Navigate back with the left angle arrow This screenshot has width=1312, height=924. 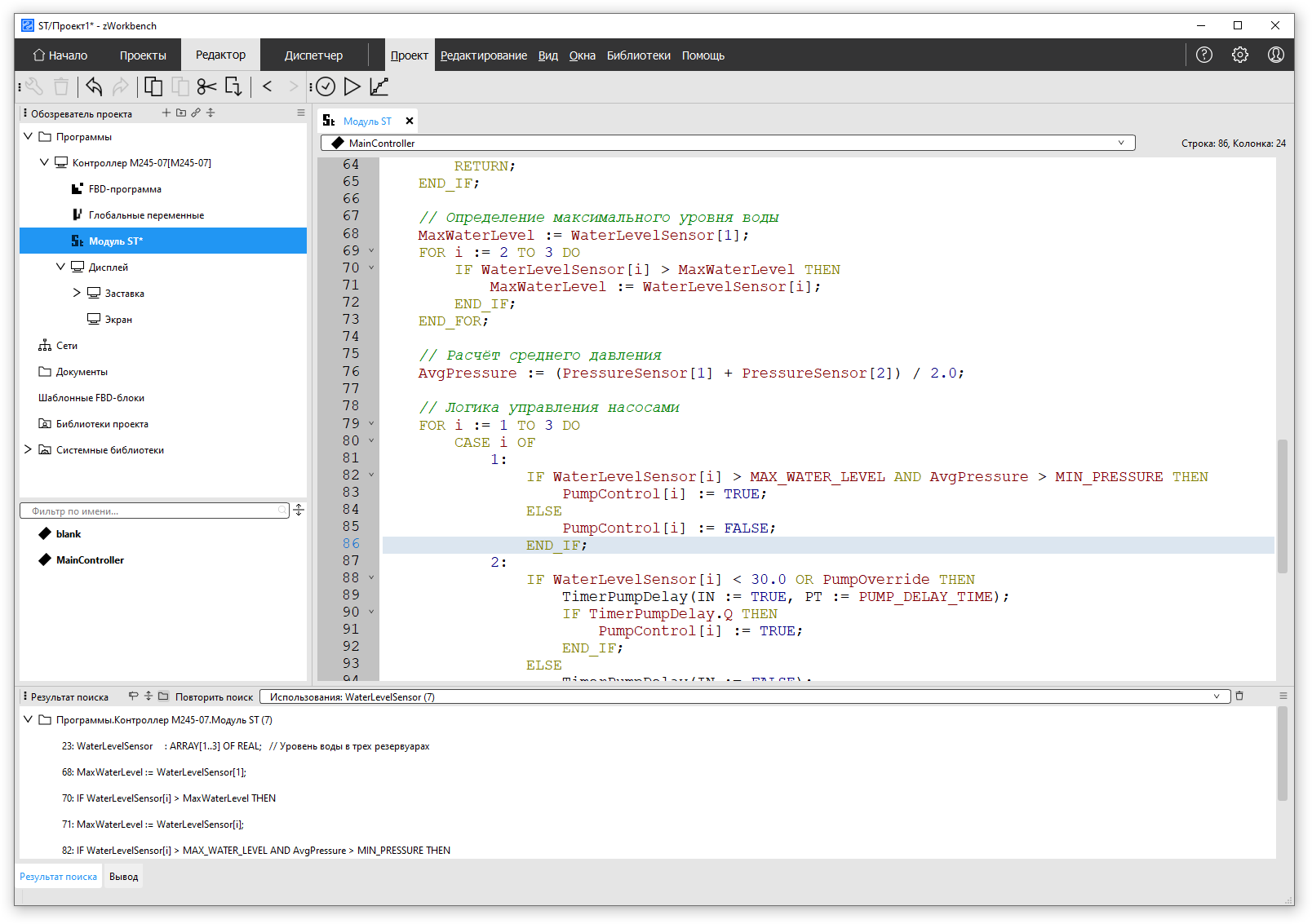pos(267,86)
